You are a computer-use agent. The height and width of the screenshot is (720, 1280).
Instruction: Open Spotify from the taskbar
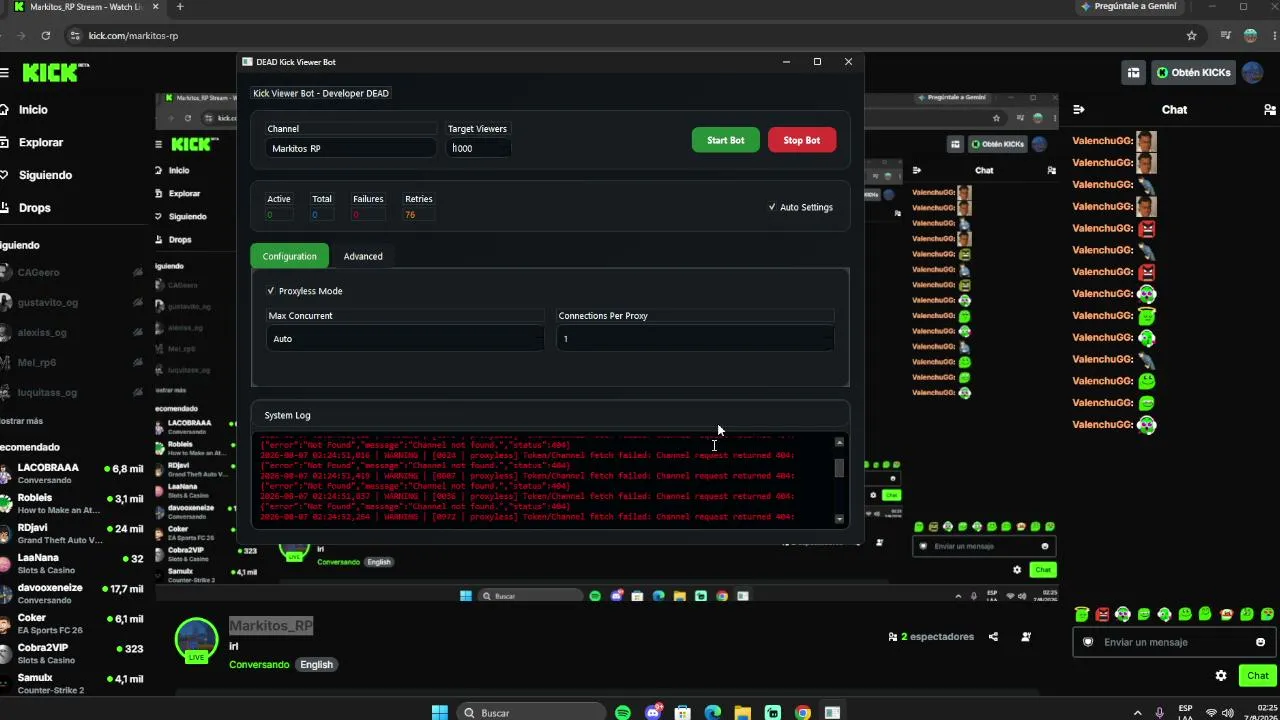point(623,712)
